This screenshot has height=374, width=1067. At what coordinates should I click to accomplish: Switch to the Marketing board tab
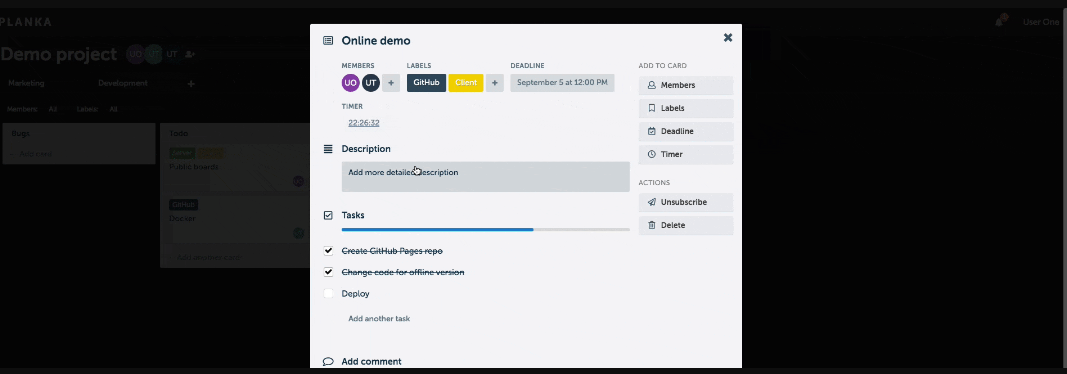click(x=27, y=83)
